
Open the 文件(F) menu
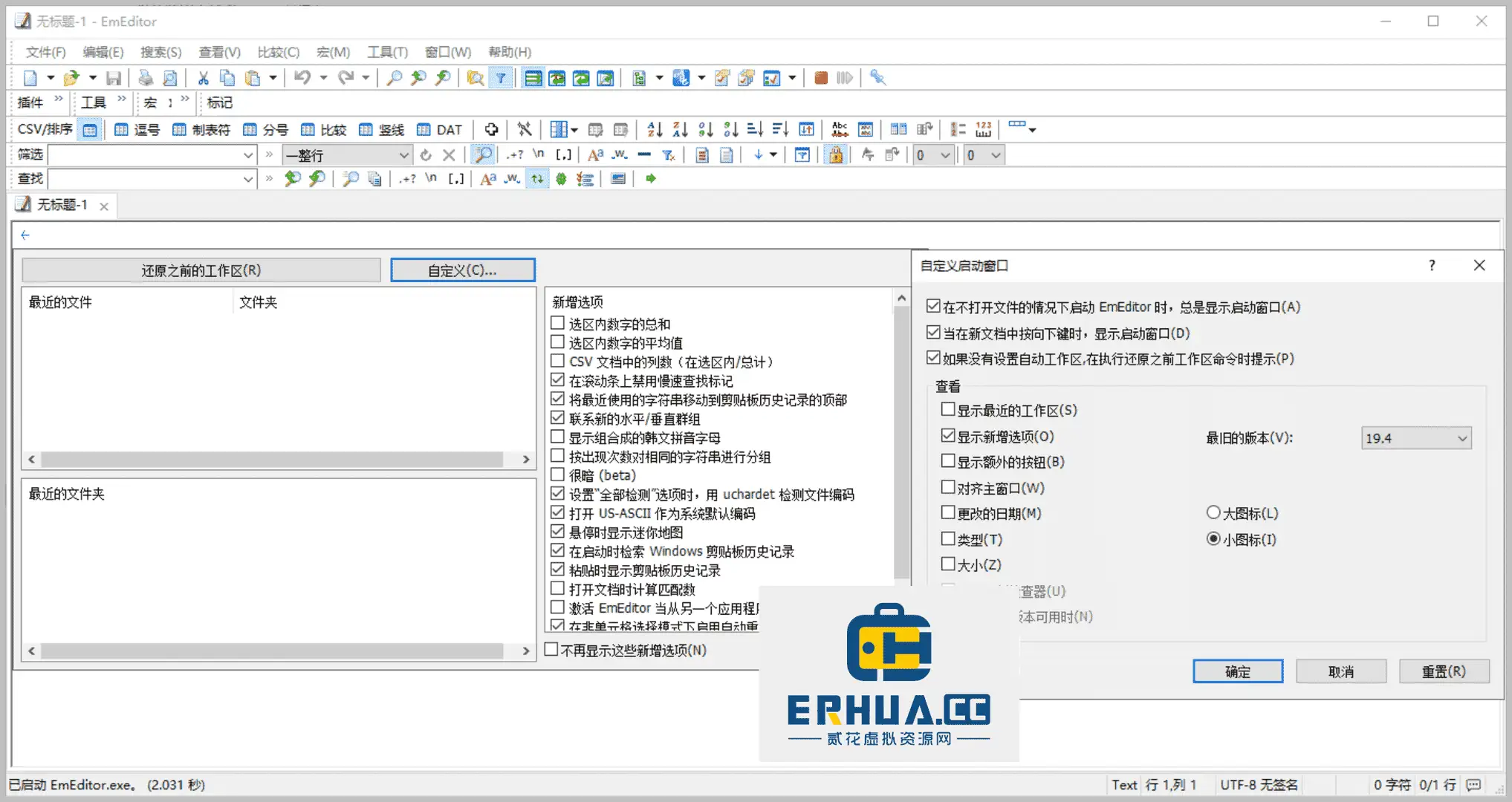pos(45,52)
